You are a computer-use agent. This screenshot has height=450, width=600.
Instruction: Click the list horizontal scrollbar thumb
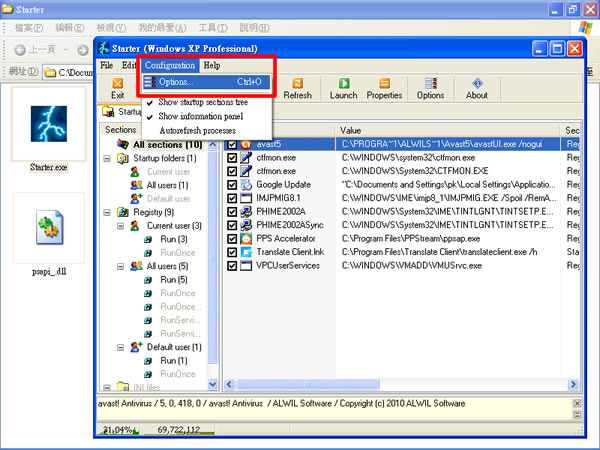pos(308,384)
